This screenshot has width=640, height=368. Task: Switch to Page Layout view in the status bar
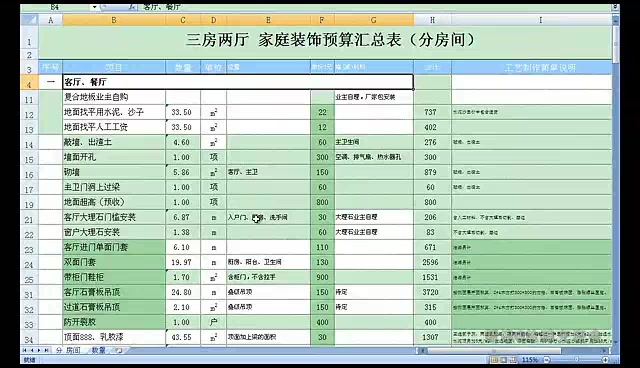coord(504,360)
